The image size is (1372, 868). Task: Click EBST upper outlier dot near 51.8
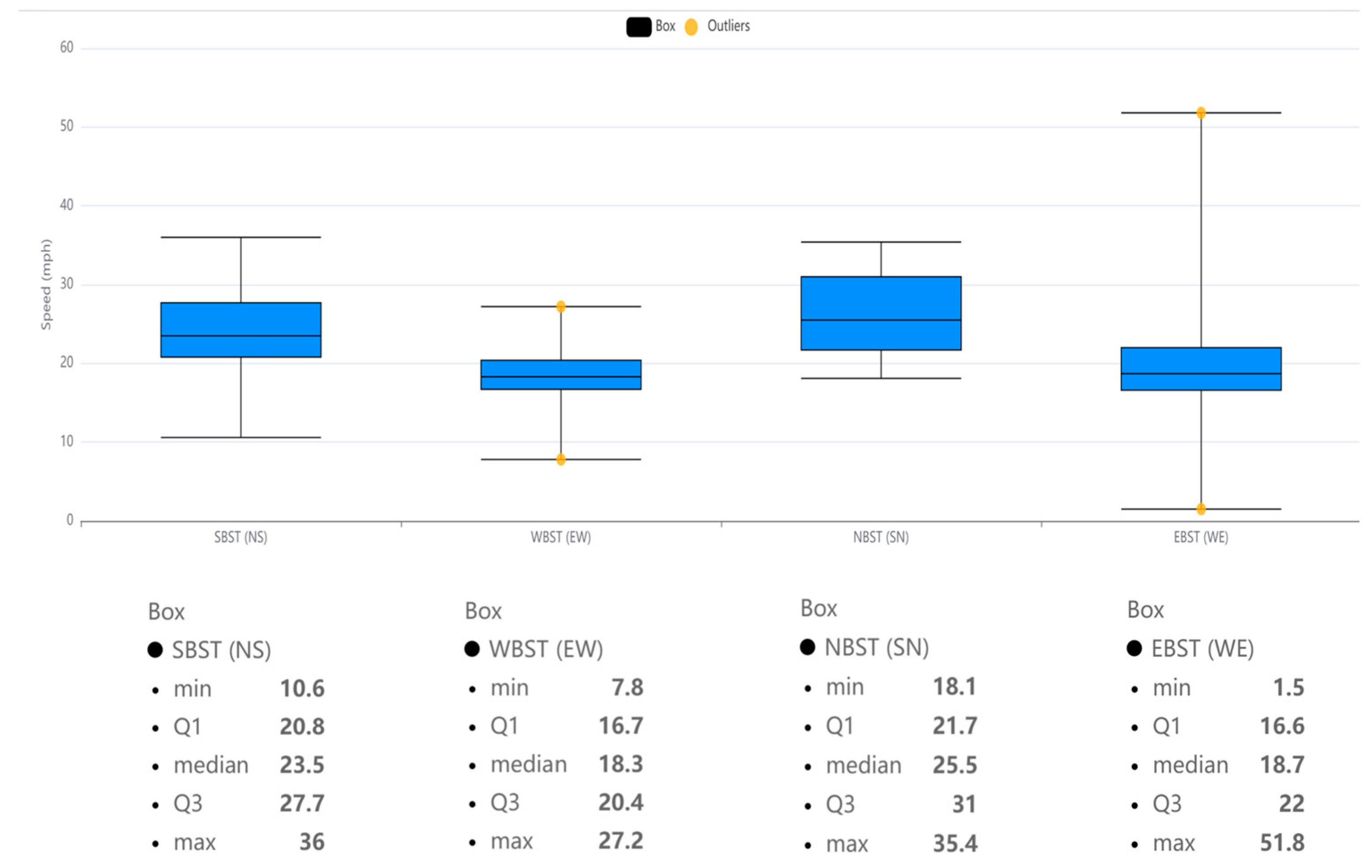coord(1201,113)
